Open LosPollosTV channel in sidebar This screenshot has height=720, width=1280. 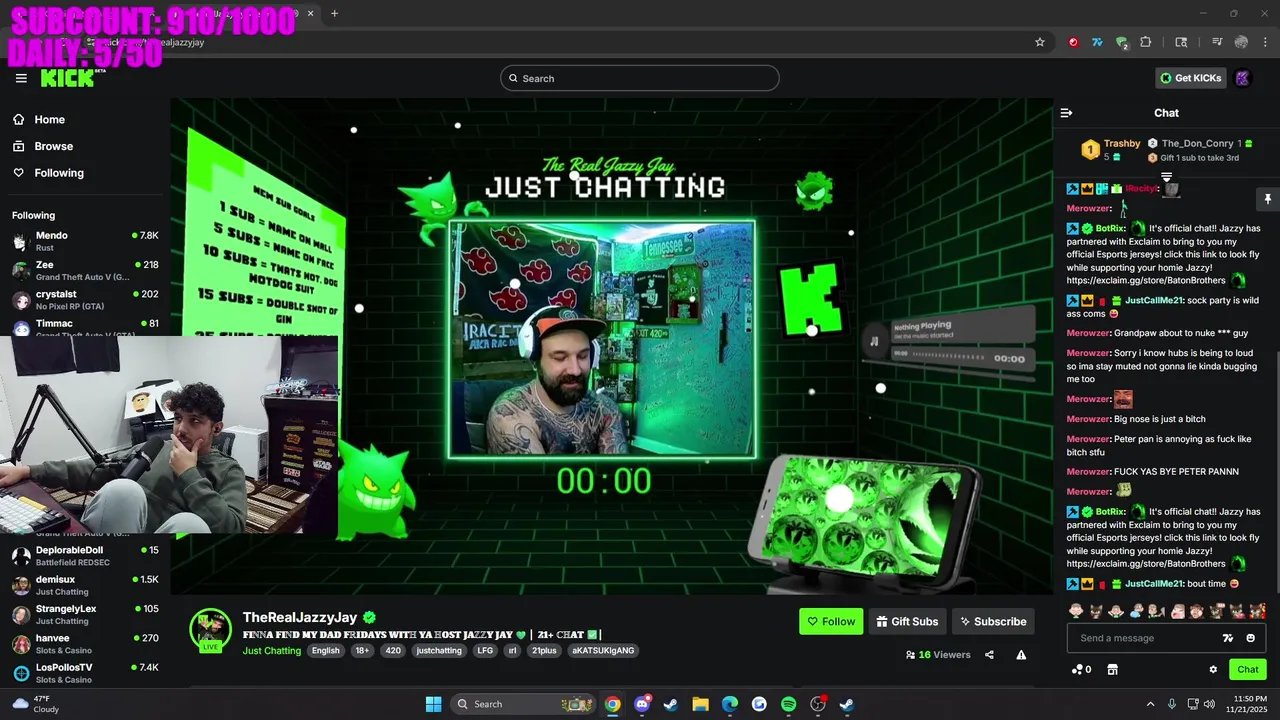(85, 672)
